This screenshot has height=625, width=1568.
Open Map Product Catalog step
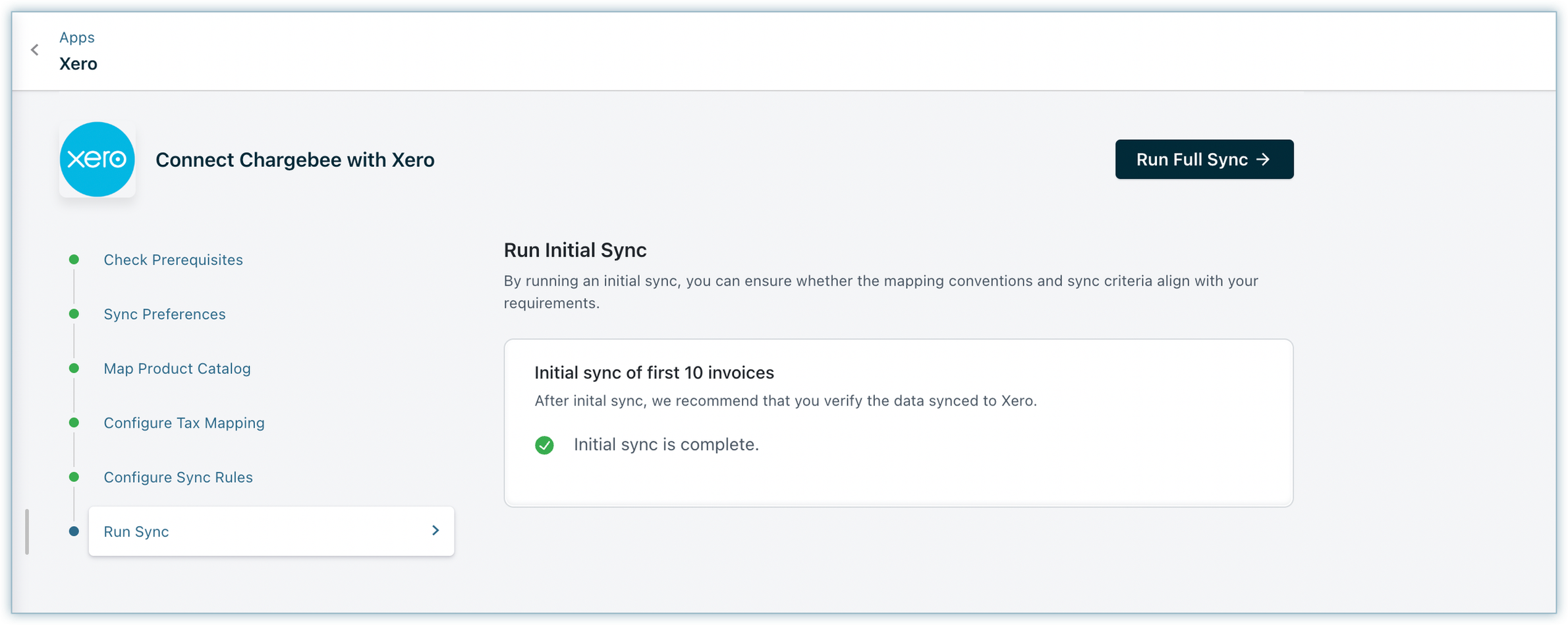[177, 369]
